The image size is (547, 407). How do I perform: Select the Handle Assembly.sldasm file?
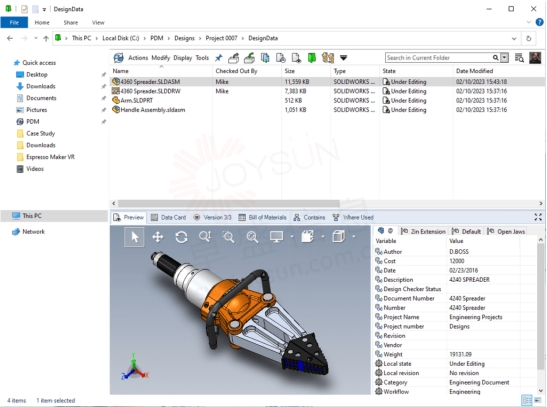(153, 110)
